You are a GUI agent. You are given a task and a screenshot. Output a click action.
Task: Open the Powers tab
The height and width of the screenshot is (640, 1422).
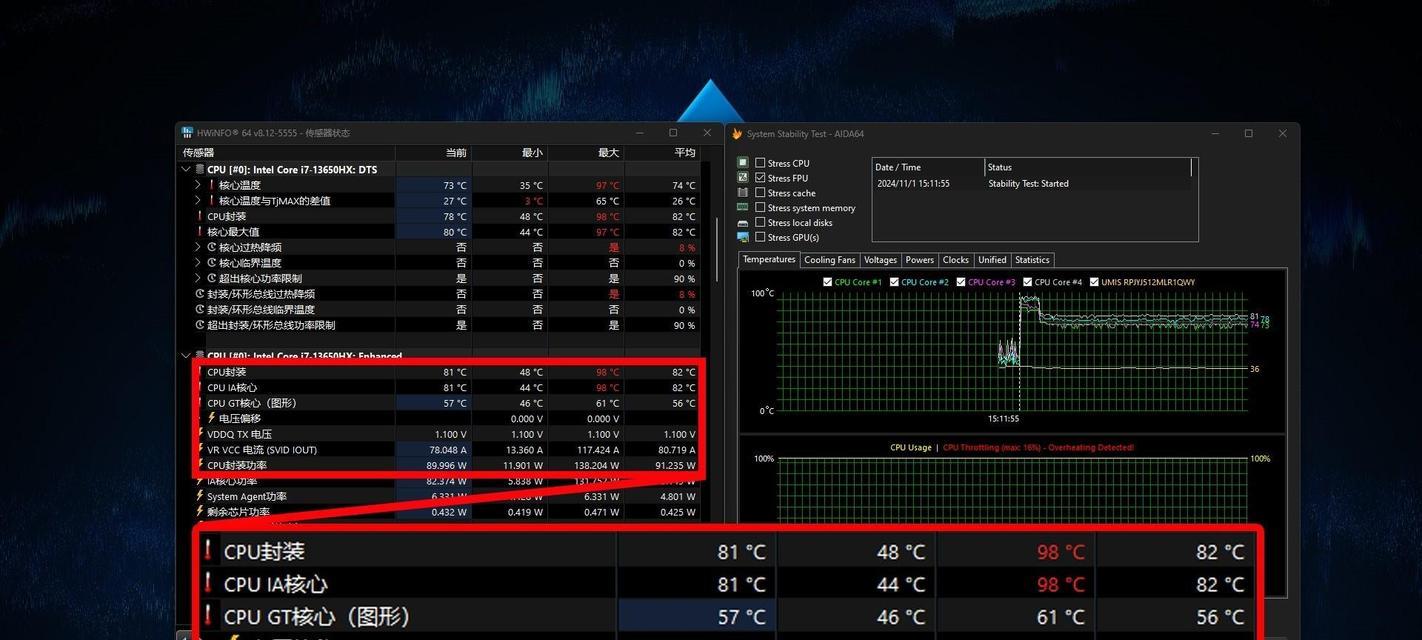click(x=920, y=260)
